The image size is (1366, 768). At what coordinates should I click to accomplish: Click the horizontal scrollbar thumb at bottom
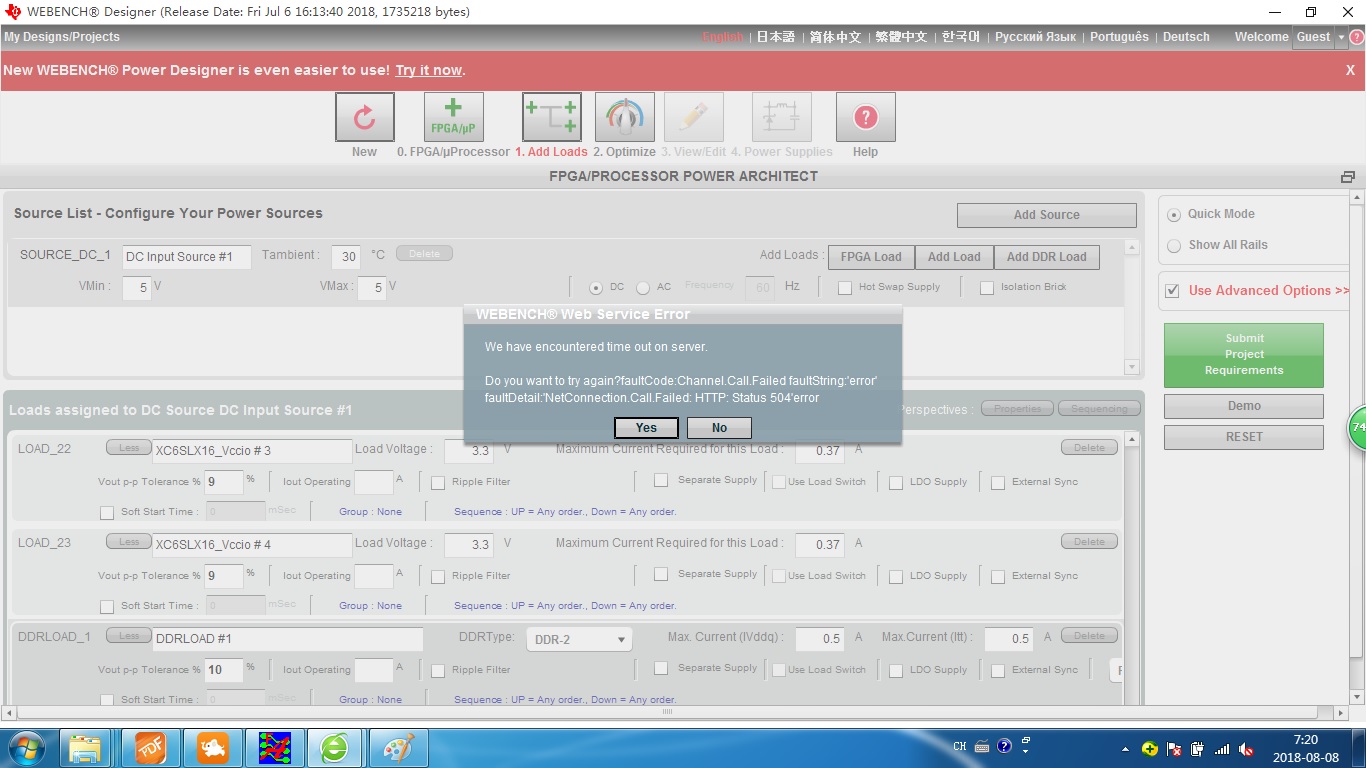pos(669,713)
